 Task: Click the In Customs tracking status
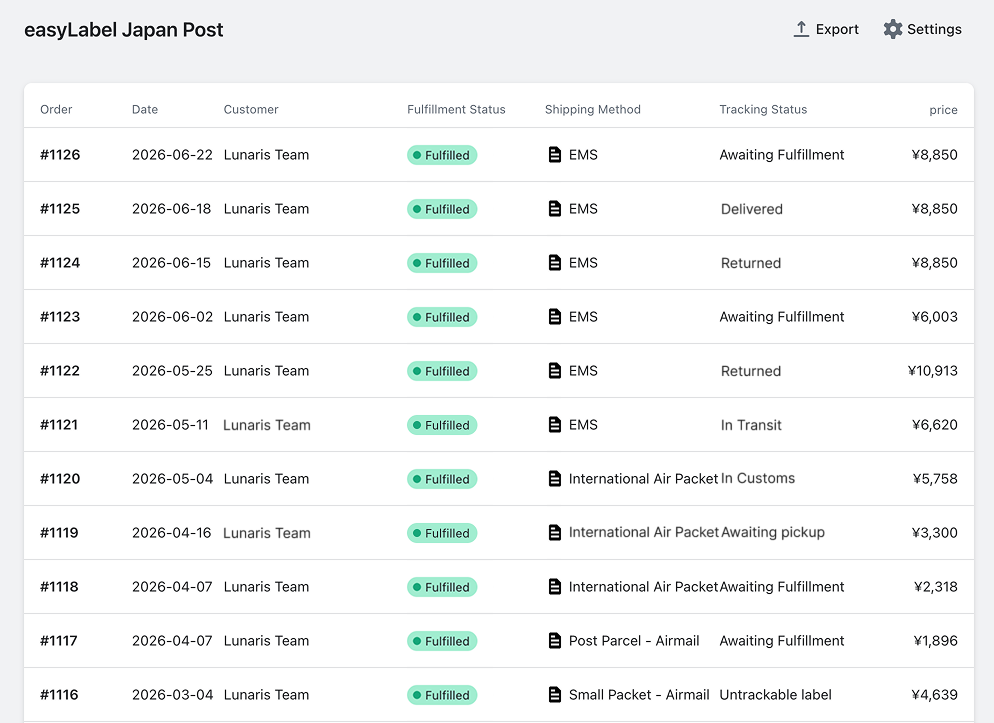pos(758,478)
